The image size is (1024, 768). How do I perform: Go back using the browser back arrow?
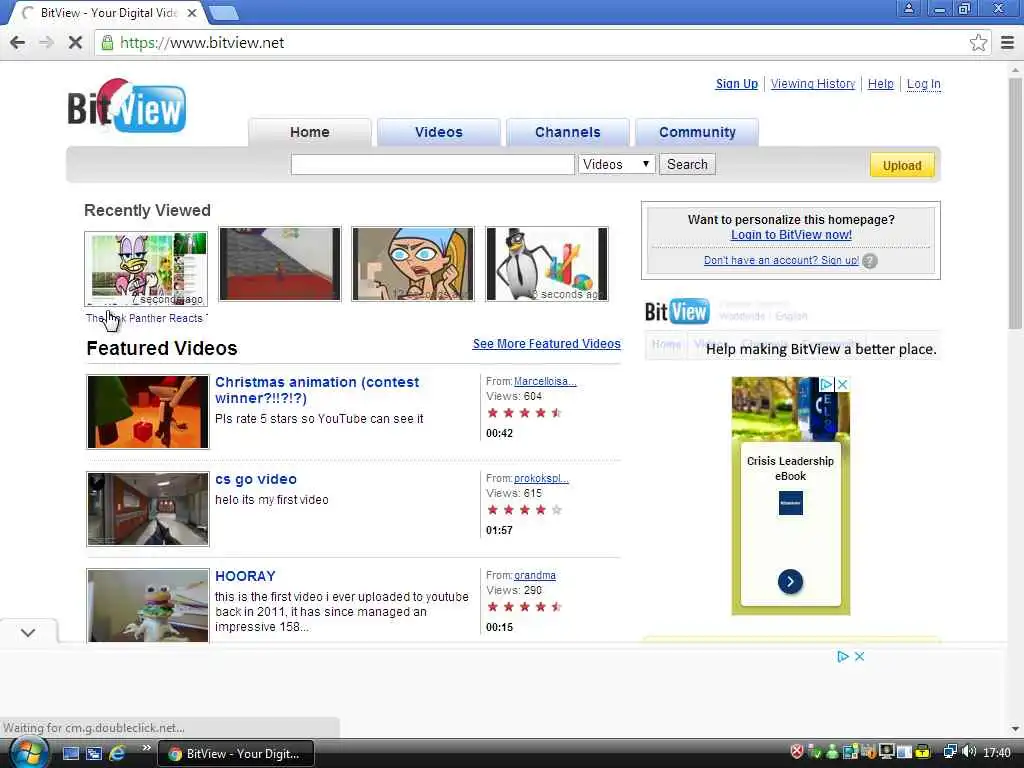[18, 43]
